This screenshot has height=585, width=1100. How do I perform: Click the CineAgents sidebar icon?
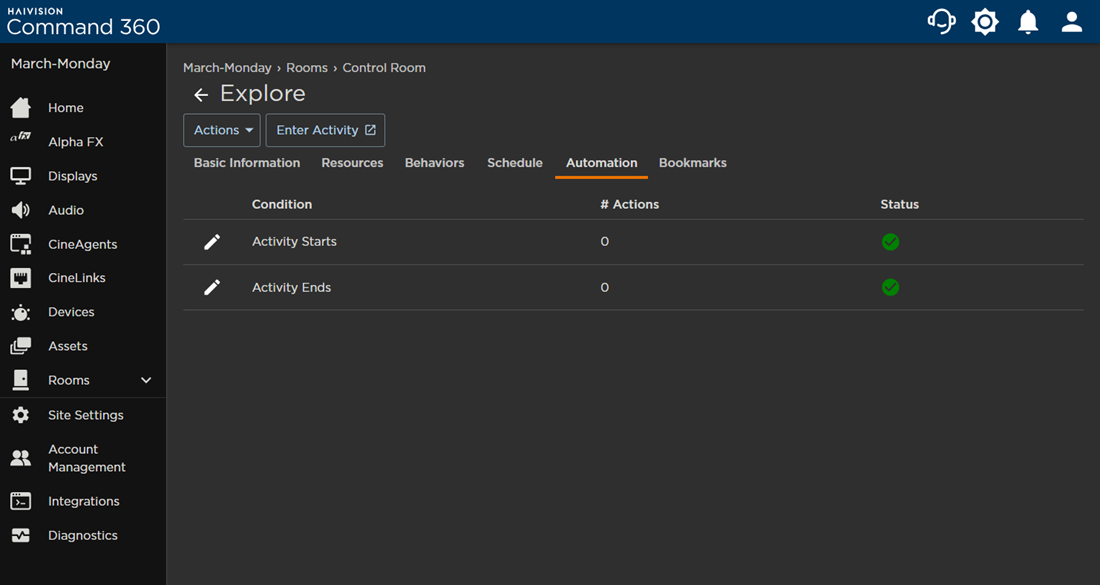click(x=20, y=244)
